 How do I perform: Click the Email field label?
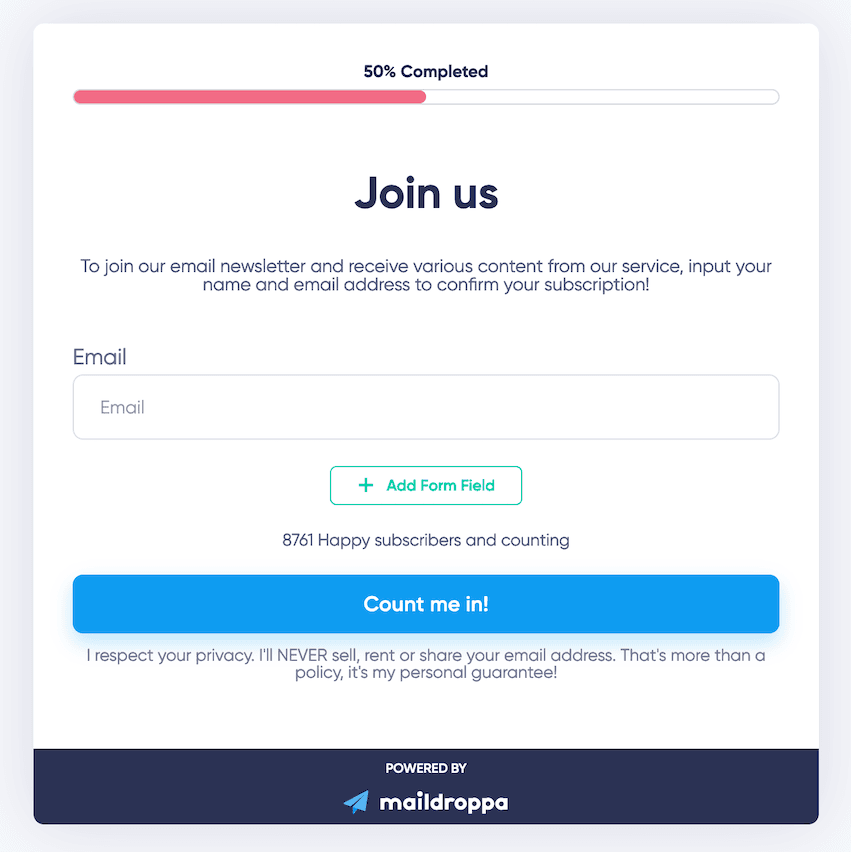(x=99, y=357)
